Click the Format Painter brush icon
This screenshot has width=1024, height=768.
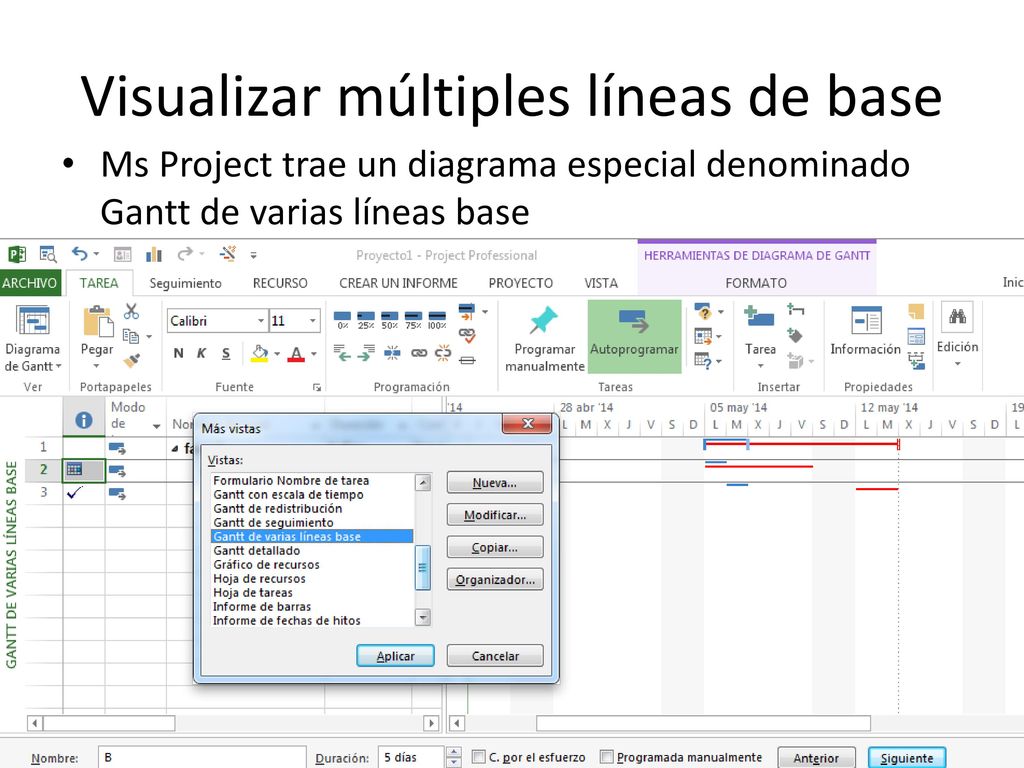click(x=131, y=360)
